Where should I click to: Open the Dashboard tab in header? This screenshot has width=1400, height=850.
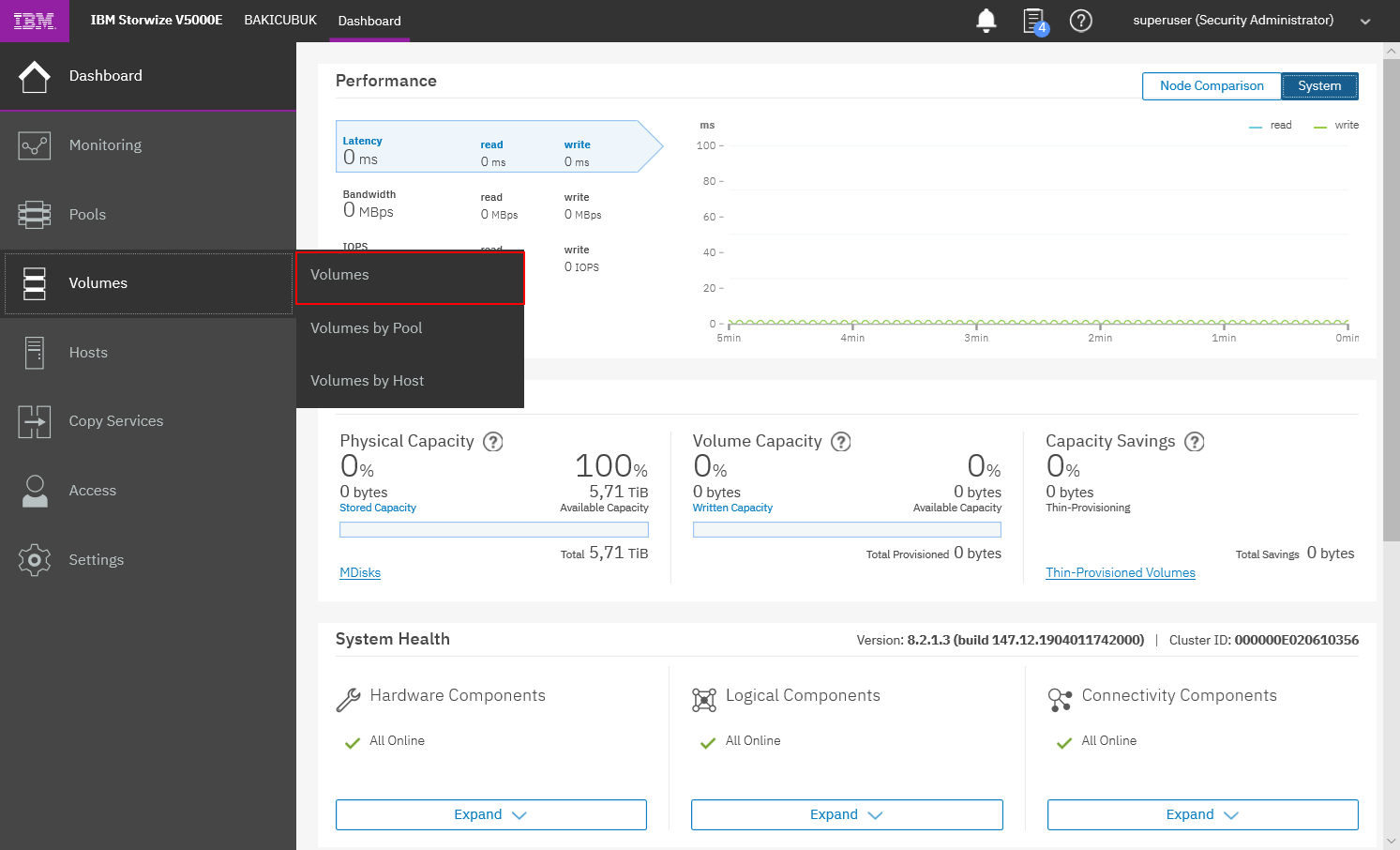(369, 21)
